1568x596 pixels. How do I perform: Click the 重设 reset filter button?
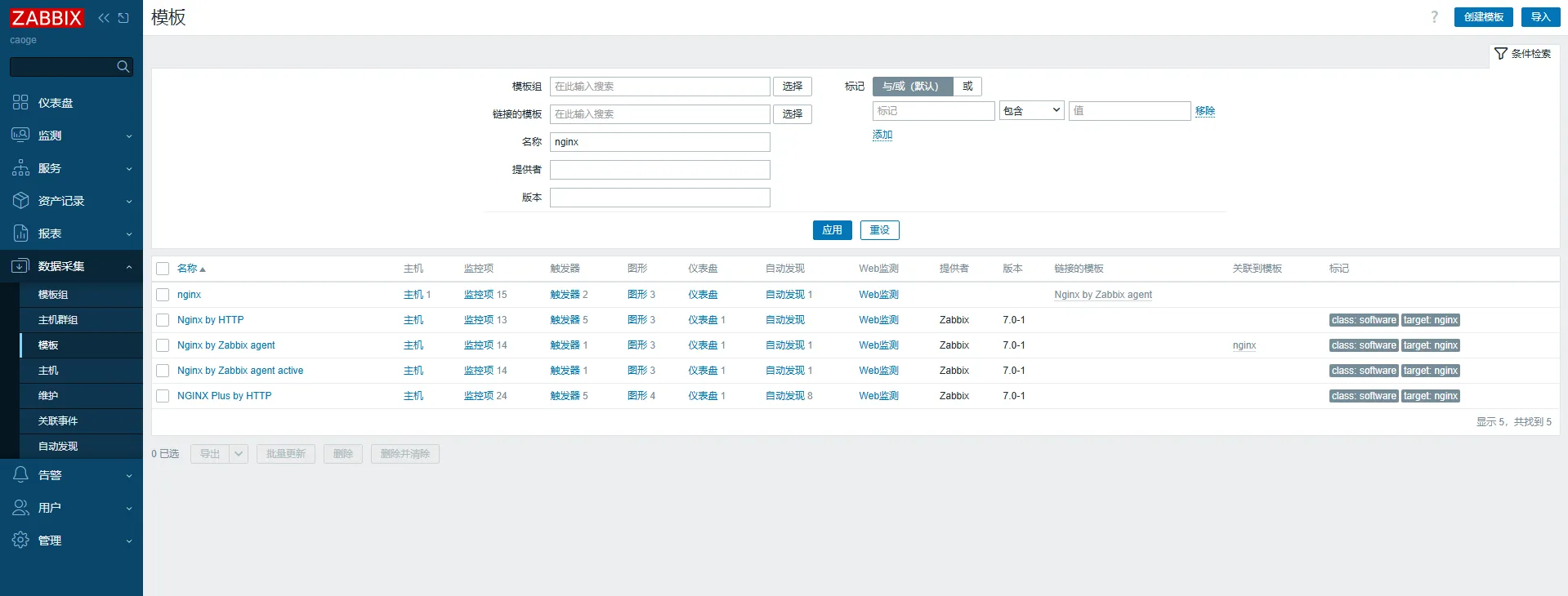pyautogui.click(x=880, y=230)
